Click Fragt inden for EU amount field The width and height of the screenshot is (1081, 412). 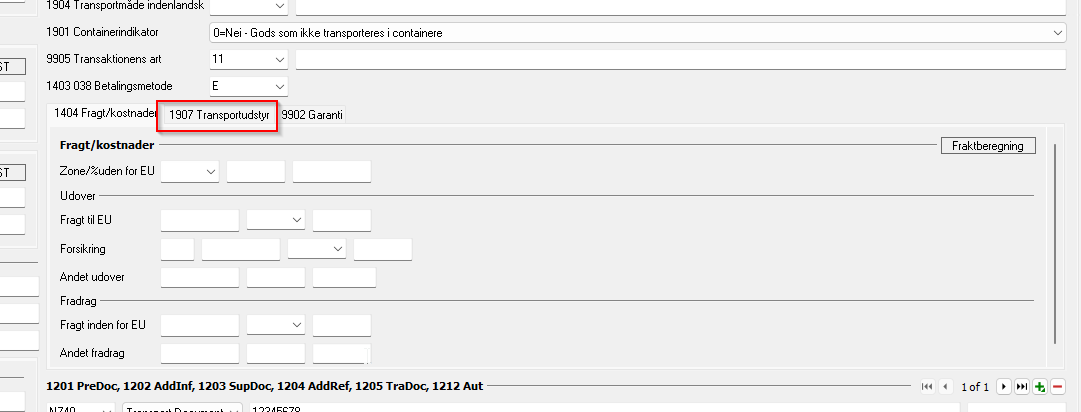point(200,326)
